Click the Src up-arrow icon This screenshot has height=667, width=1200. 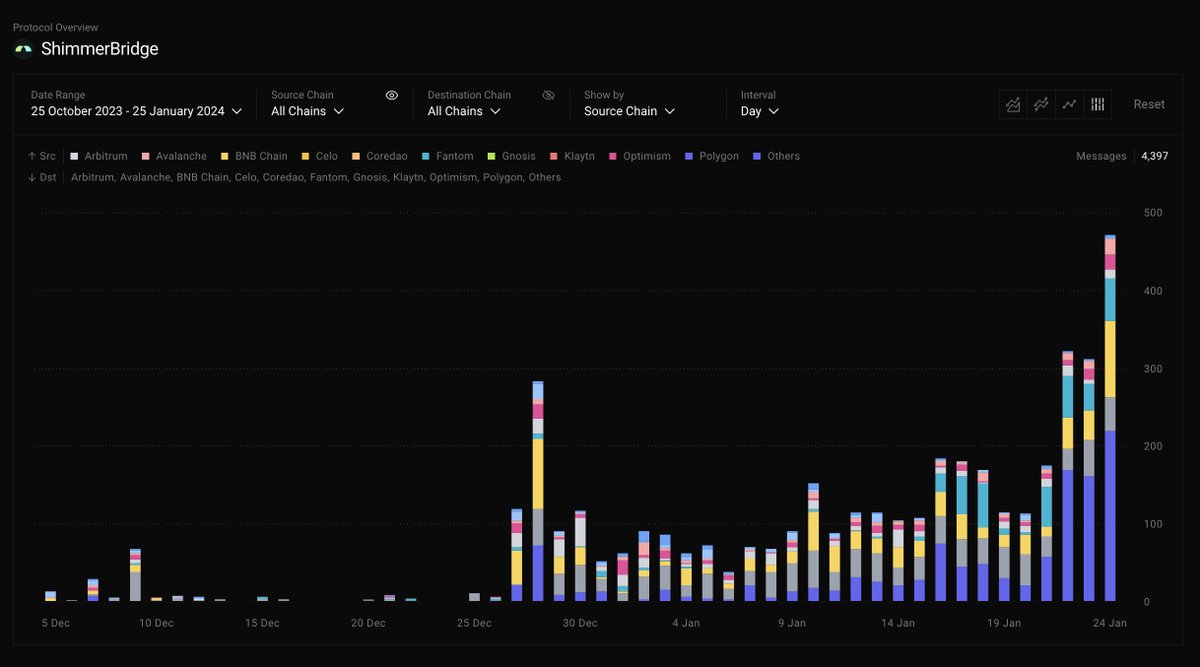pyautogui.click(x=31, y=156)
